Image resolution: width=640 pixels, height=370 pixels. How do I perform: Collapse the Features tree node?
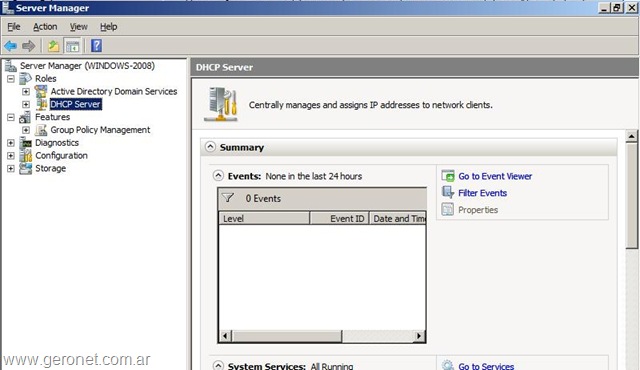click(x=11, y=117)
